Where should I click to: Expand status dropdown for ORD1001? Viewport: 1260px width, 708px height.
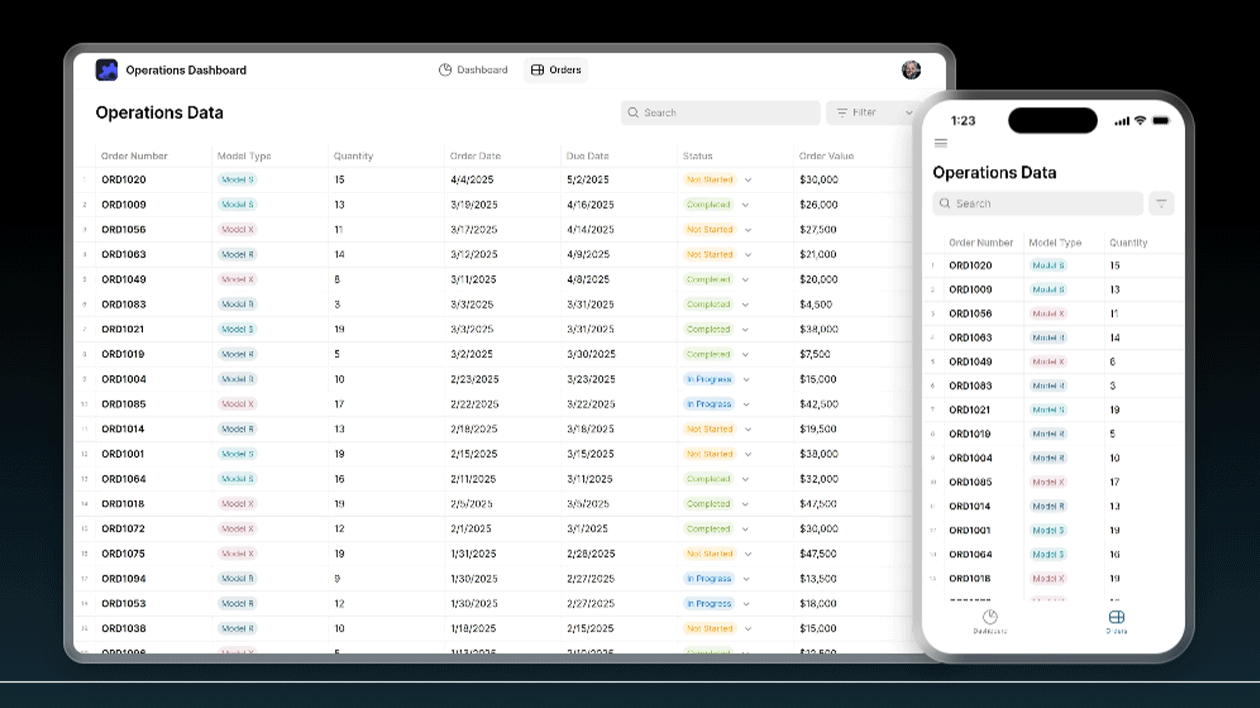pyautogui.click(x=747, y=454)
